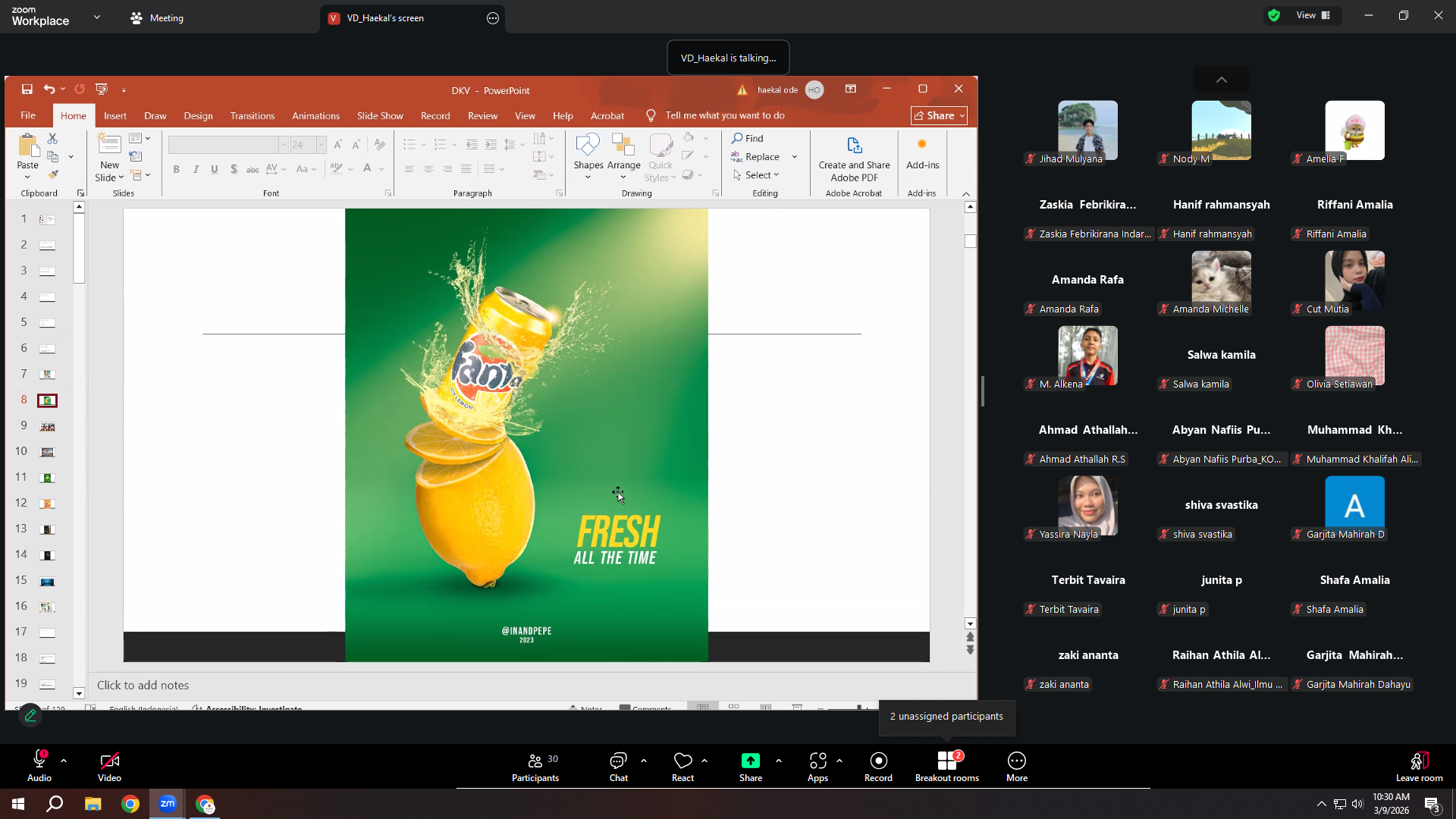
Task: Click the Zoom annotate pencil icon
Action: click(30, 715)
